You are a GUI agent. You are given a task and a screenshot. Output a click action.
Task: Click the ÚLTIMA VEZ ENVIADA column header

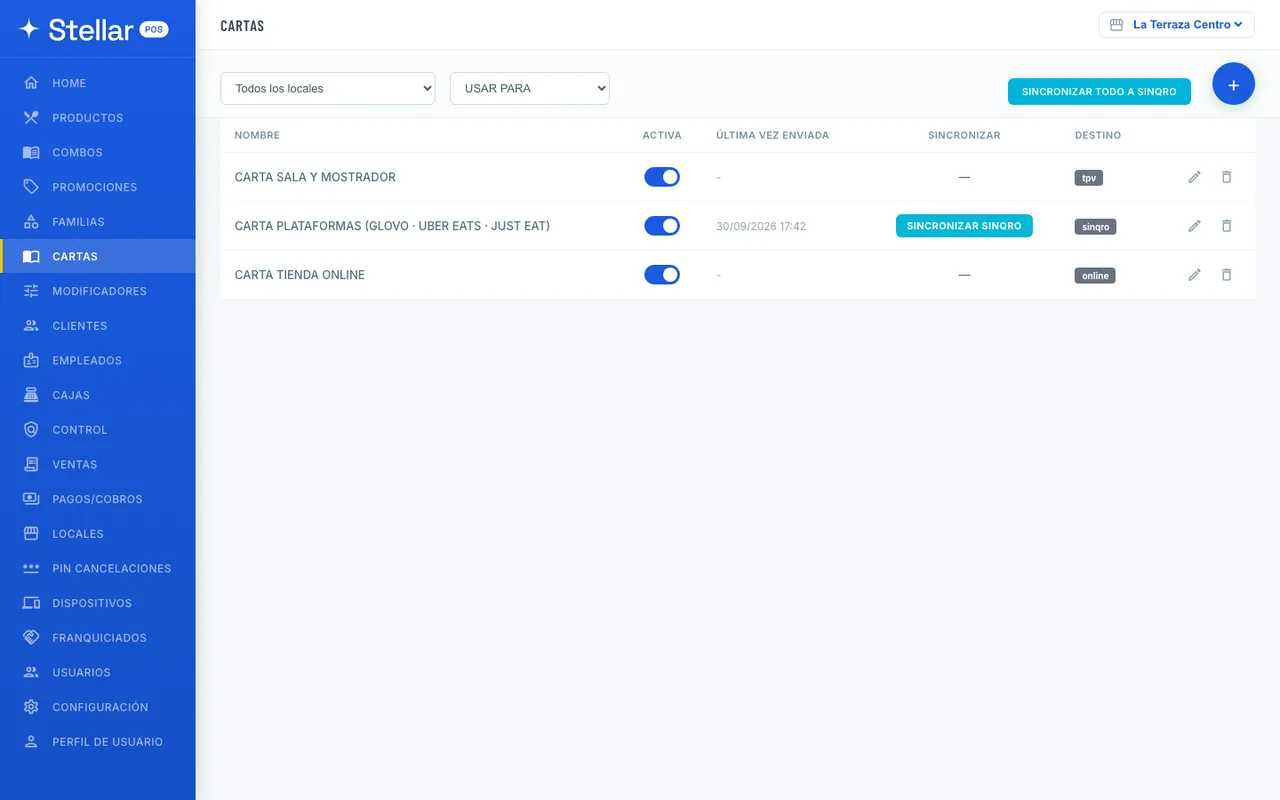pyautogui.click(x=772, y=135)
